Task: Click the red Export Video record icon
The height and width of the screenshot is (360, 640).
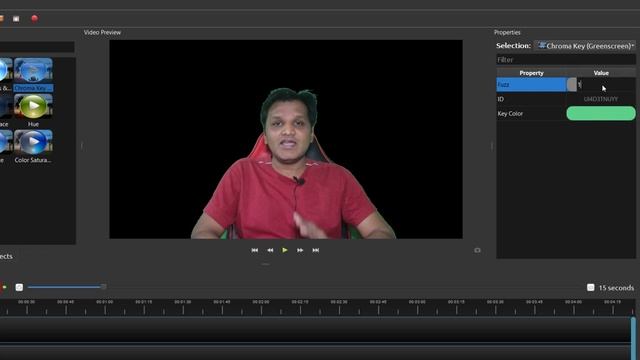Action: [35, 18]
